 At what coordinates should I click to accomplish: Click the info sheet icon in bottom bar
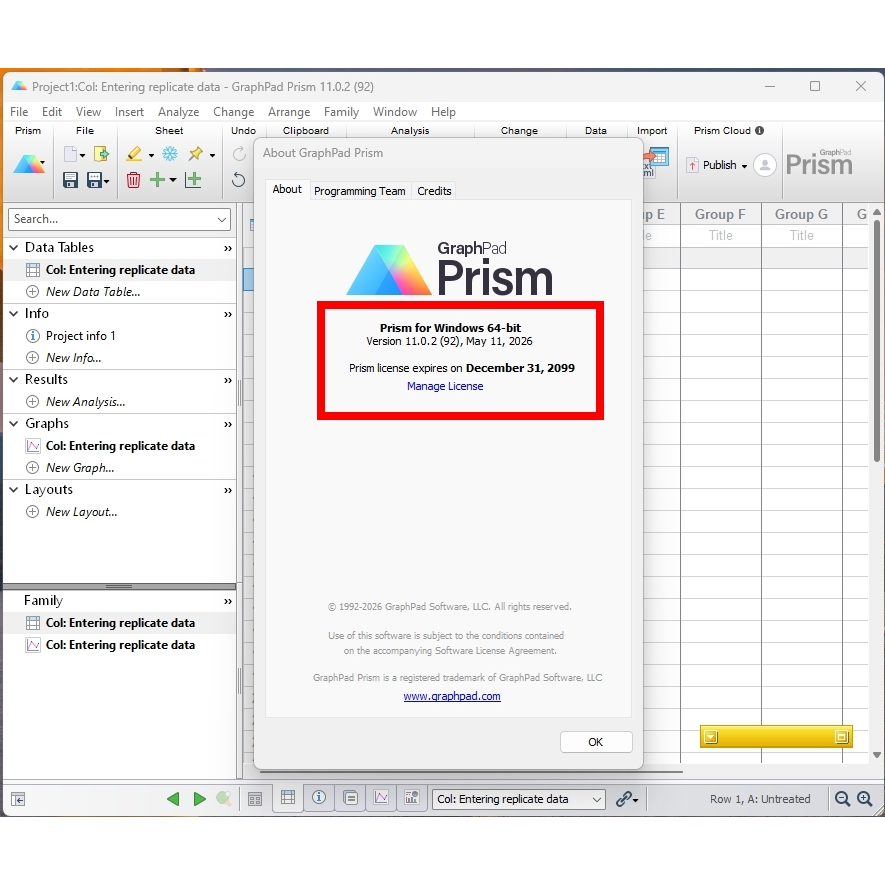(x=319, y=798)
